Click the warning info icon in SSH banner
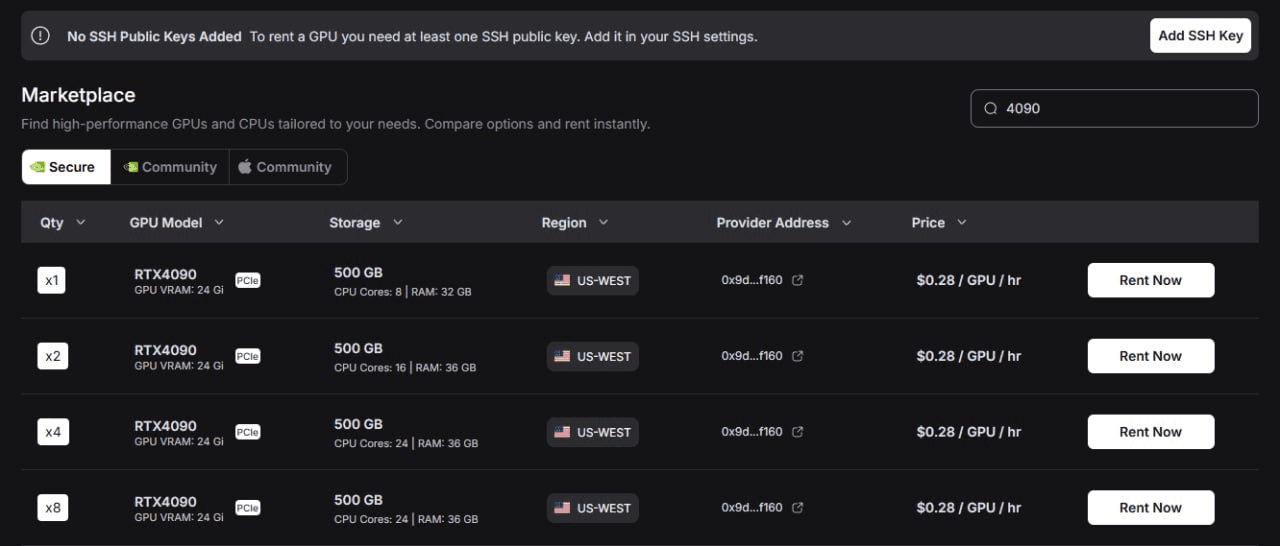The image size is (1280, 546). [x=40, y=36]
